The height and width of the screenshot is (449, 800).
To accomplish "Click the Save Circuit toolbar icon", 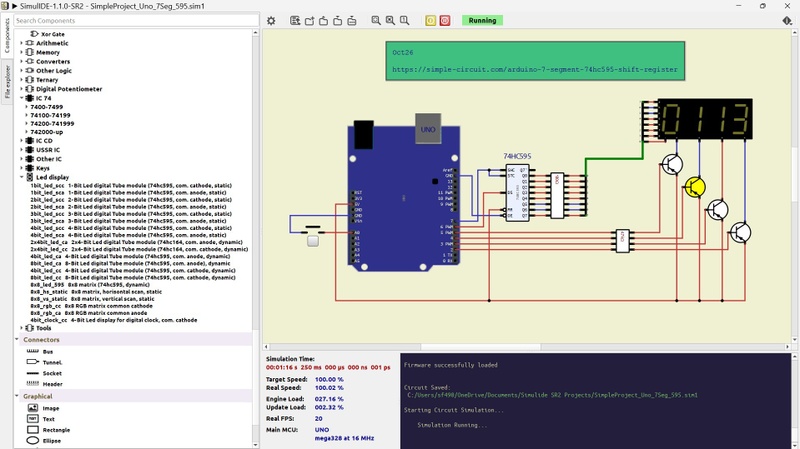I will coord(323,21).
